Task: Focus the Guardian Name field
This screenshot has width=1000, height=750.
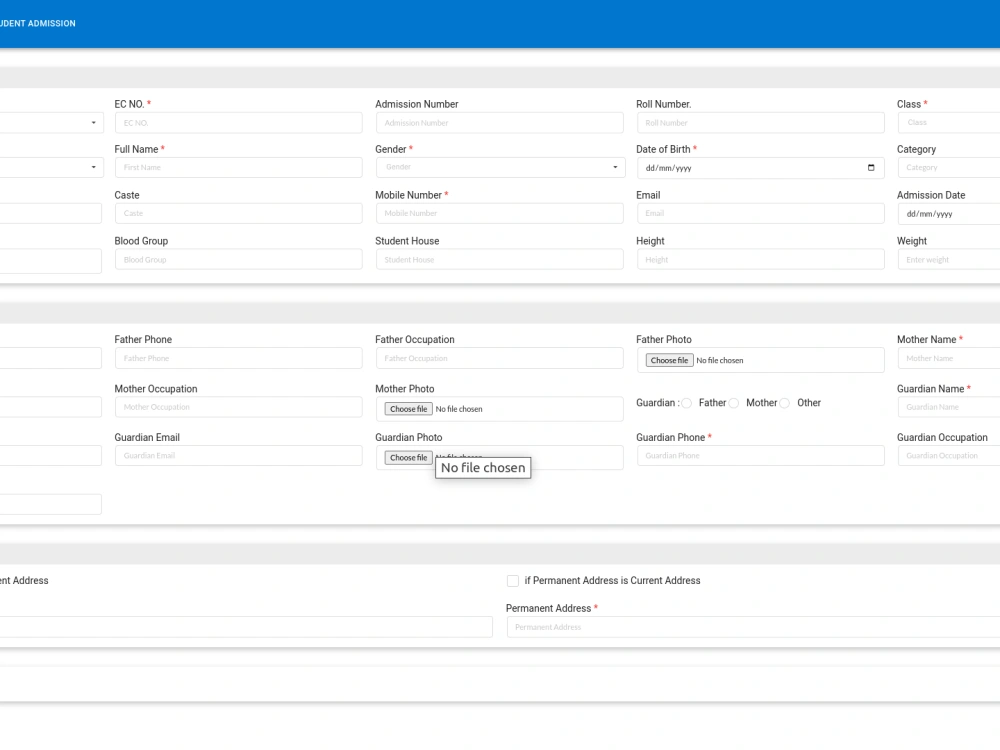Action: [949, 406]
